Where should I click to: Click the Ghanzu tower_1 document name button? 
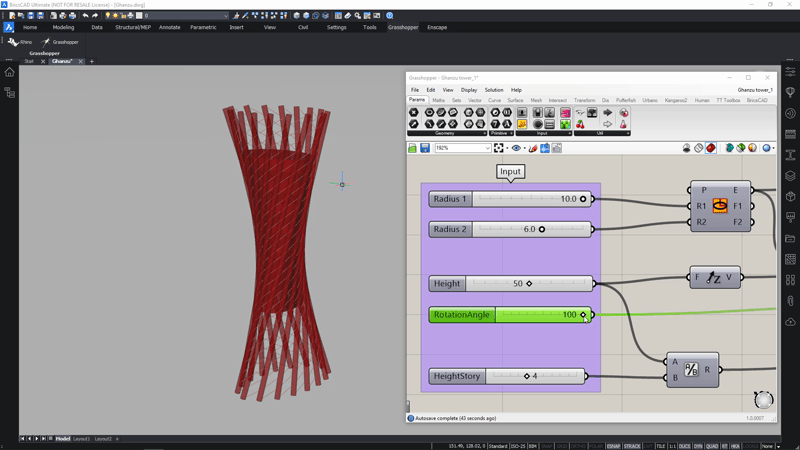(754, 90)
